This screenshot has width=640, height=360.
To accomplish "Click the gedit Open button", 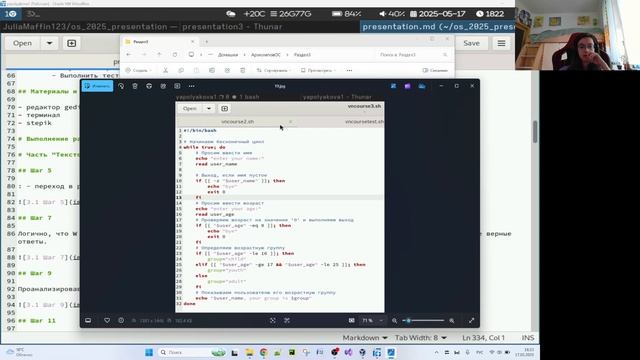I will pos(22,43).
